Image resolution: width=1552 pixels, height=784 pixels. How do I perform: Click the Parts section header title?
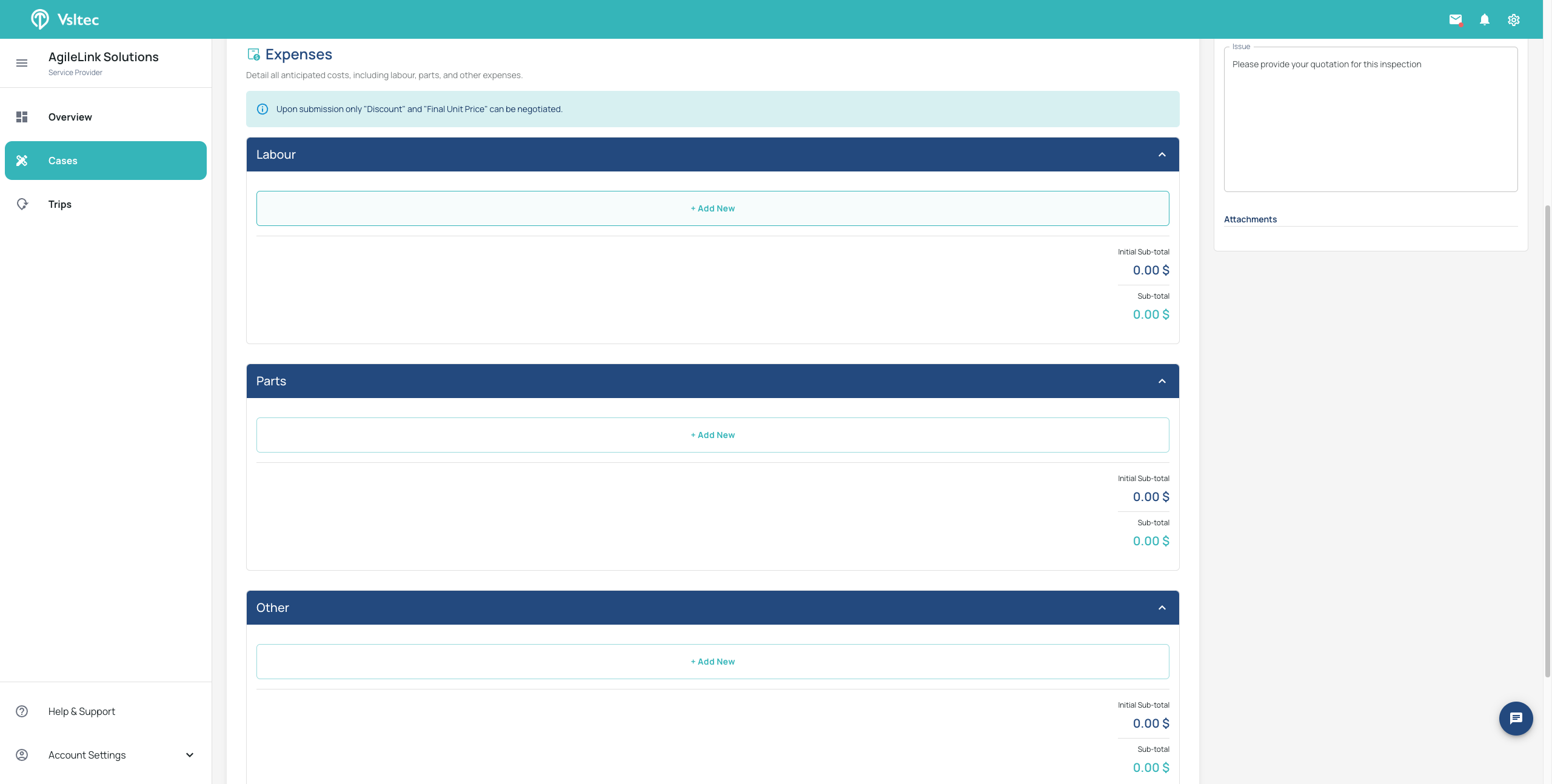[271, 381]
